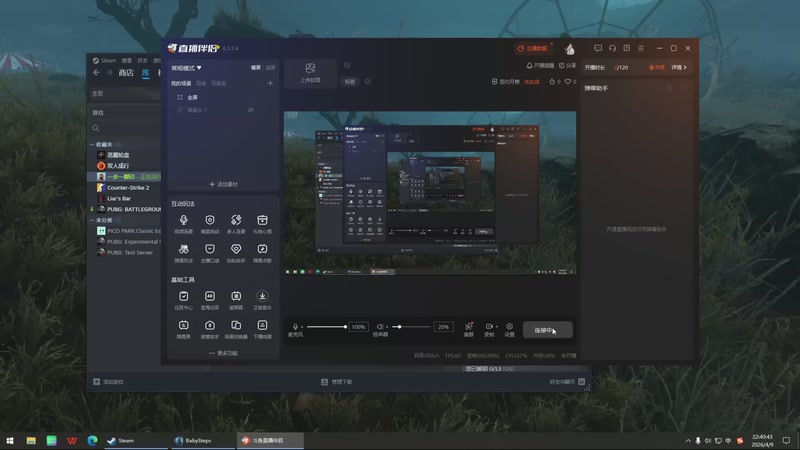Open the AD task icon in 基础工具
This screenshot has width=800, height=450.
point(210,299)
